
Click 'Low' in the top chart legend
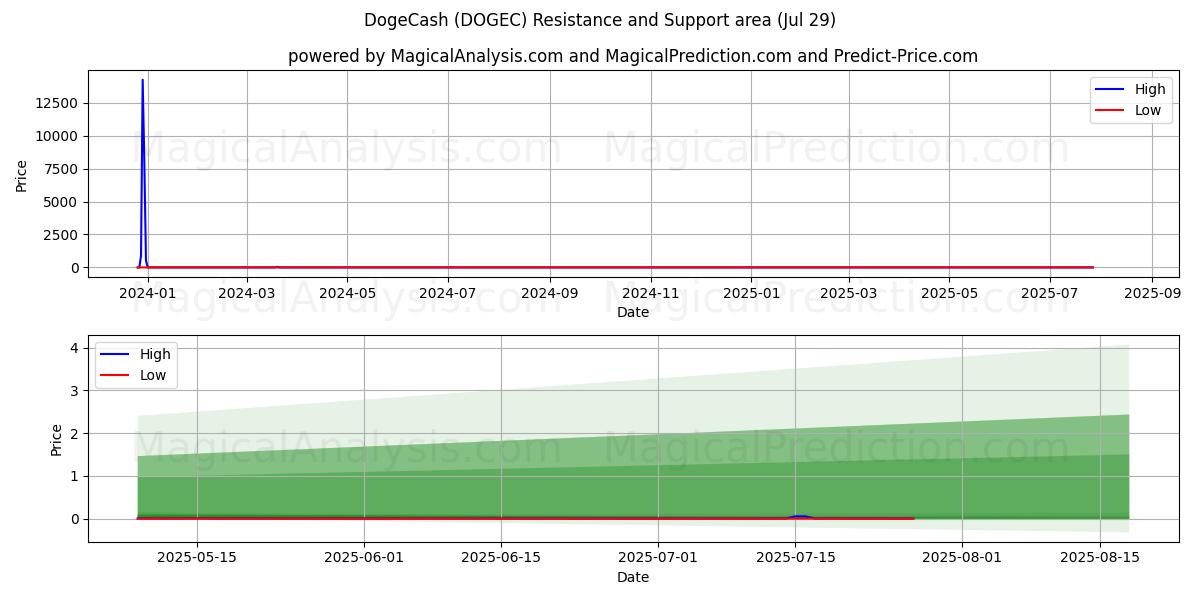point(1148,111)
